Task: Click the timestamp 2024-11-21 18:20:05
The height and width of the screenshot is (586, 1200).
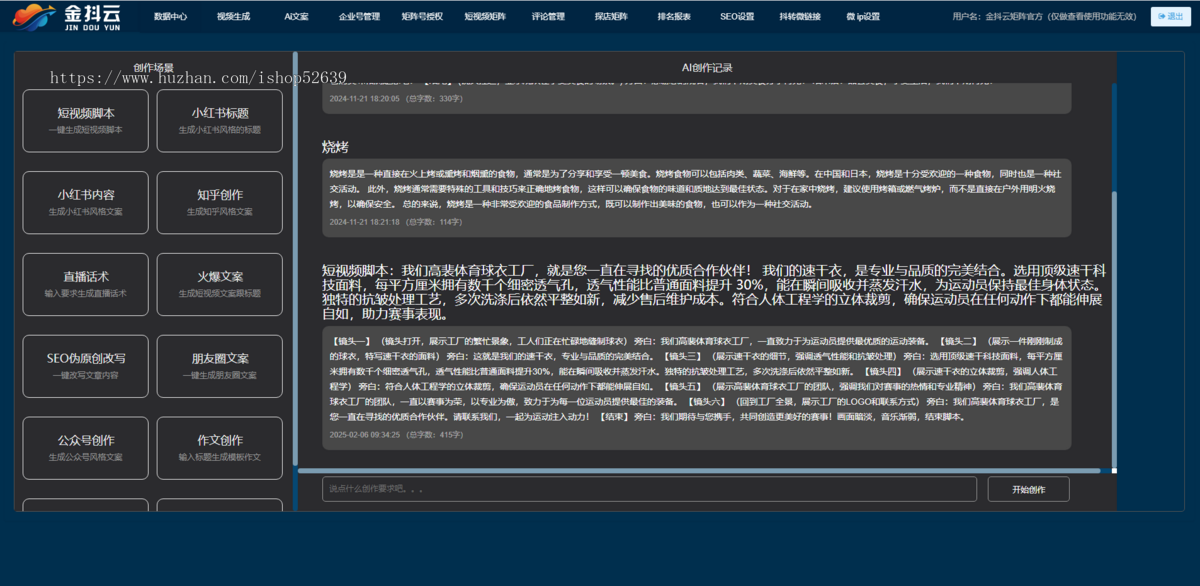Action: click(364, 99)
